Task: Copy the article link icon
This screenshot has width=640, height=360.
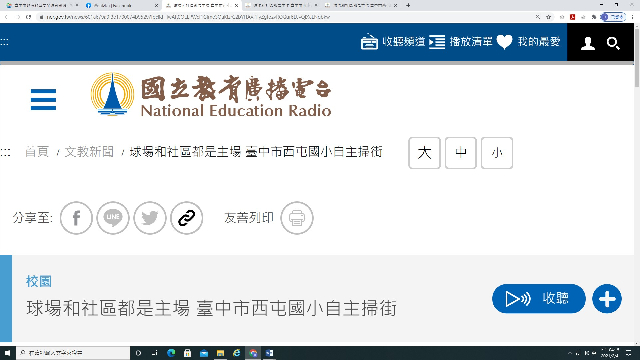Action: point(187,218)
